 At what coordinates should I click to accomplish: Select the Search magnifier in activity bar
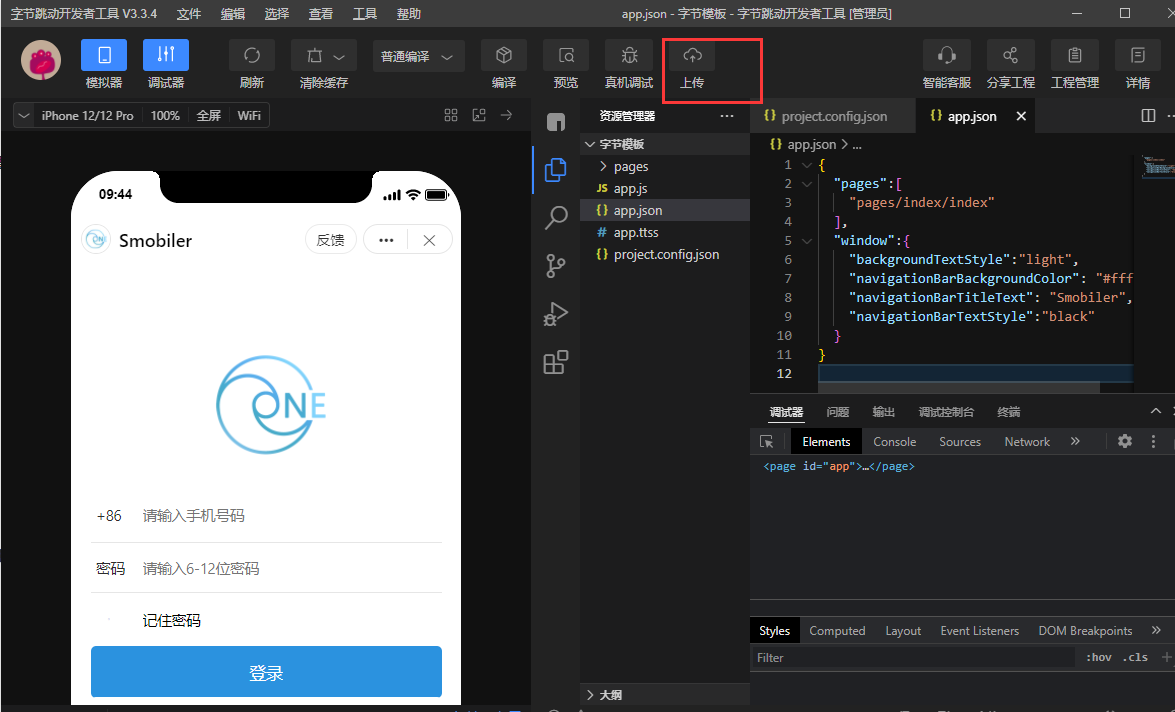[x=555, y=218]
